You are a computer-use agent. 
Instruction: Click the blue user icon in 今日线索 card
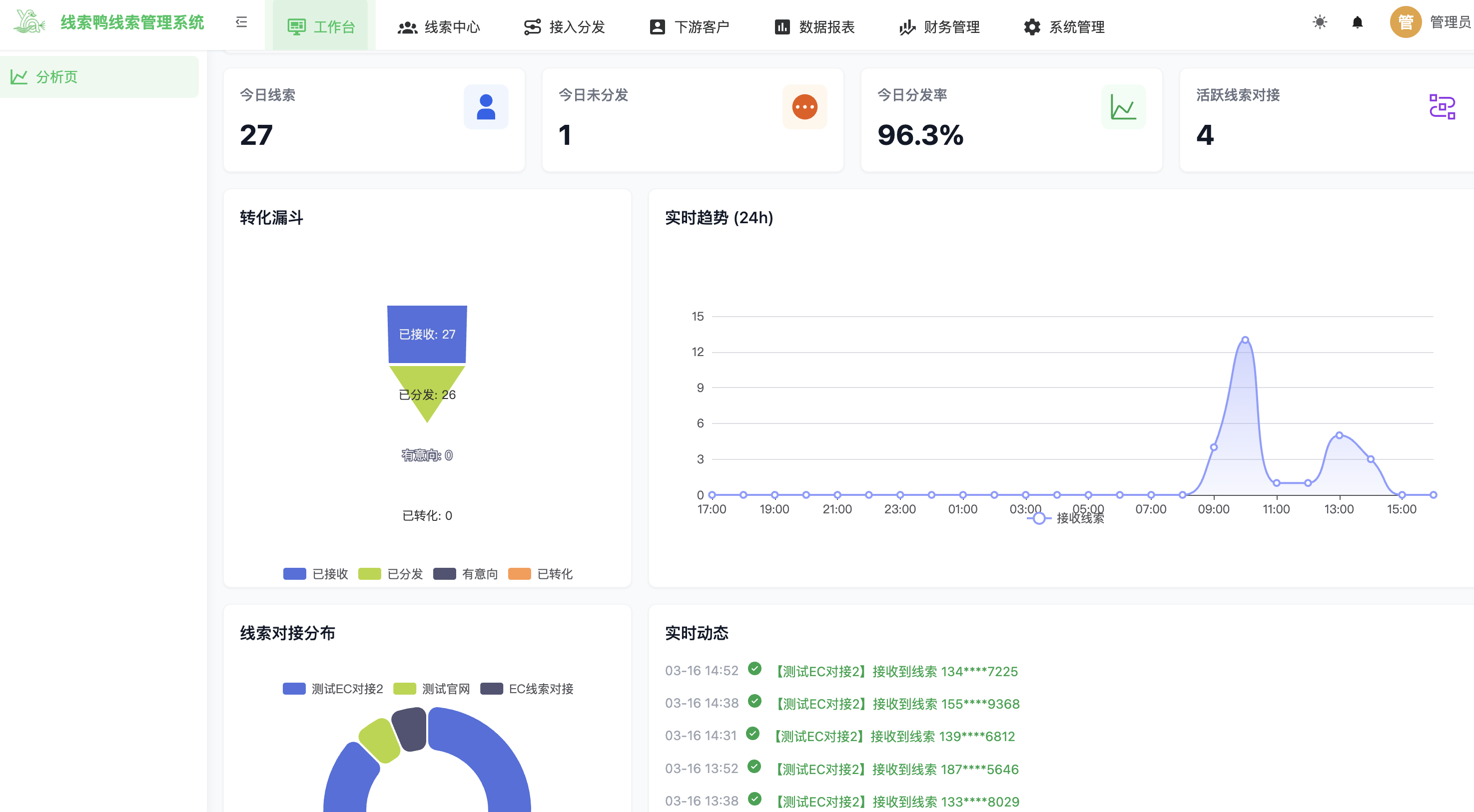click(x=486, y=107)
